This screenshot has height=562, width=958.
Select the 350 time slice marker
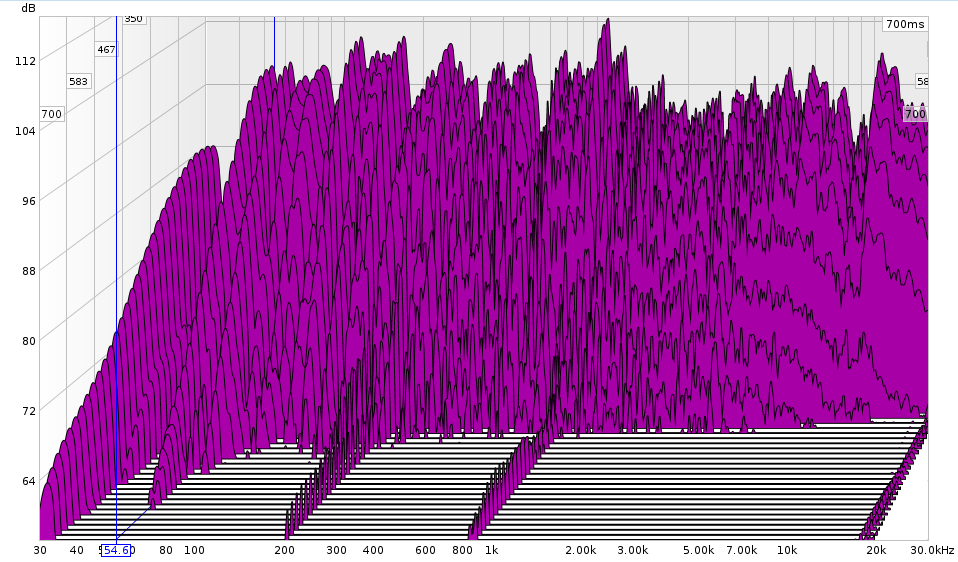pyautogui.click(x=133, y=18)
